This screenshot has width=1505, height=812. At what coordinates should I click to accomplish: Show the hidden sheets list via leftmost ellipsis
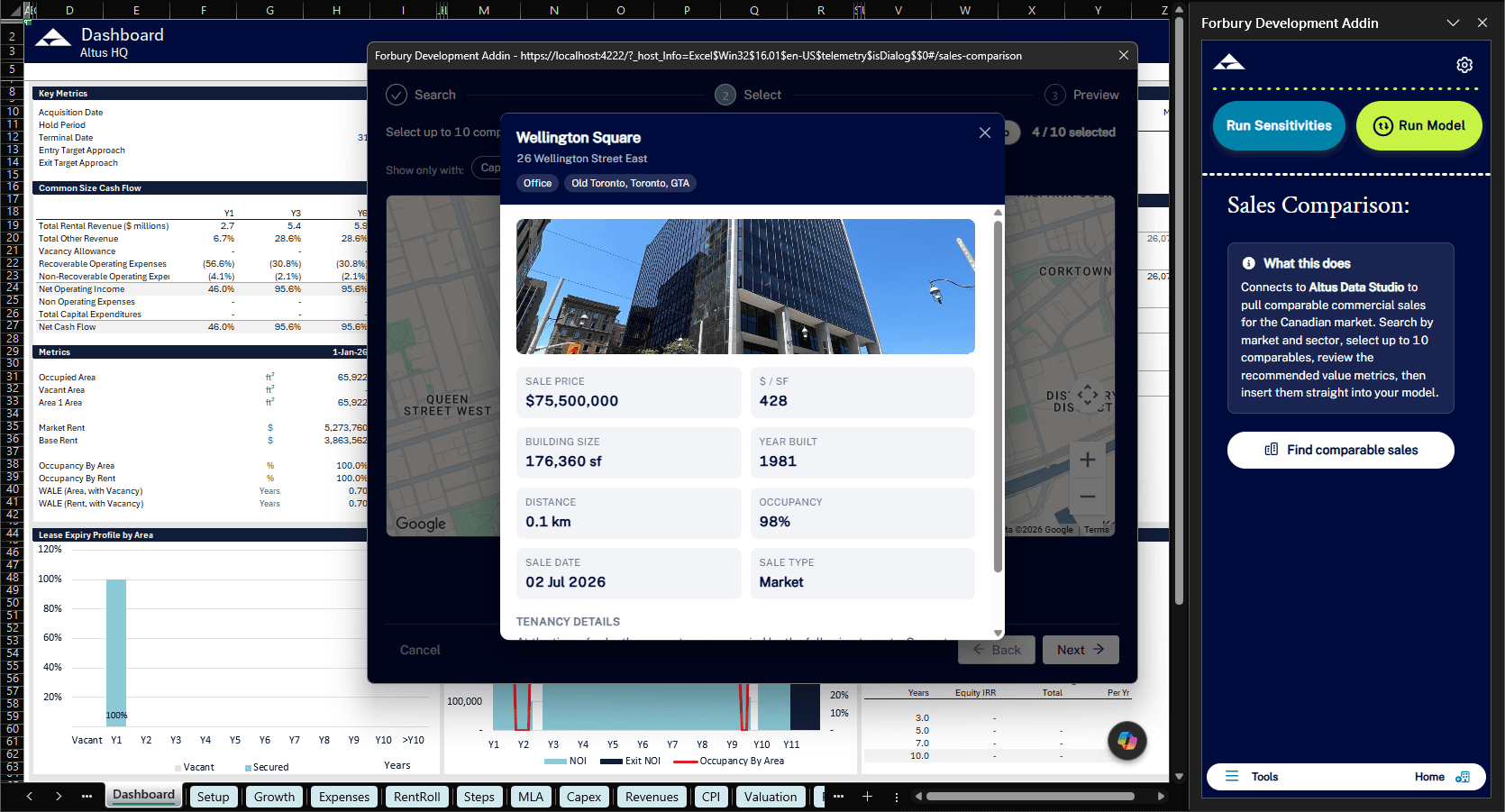coord(87,796)
